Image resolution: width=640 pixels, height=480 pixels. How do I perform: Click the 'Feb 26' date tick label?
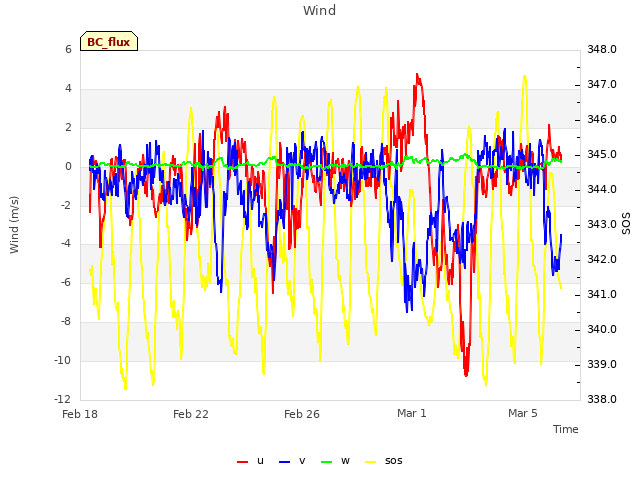(x=302, y=414)
